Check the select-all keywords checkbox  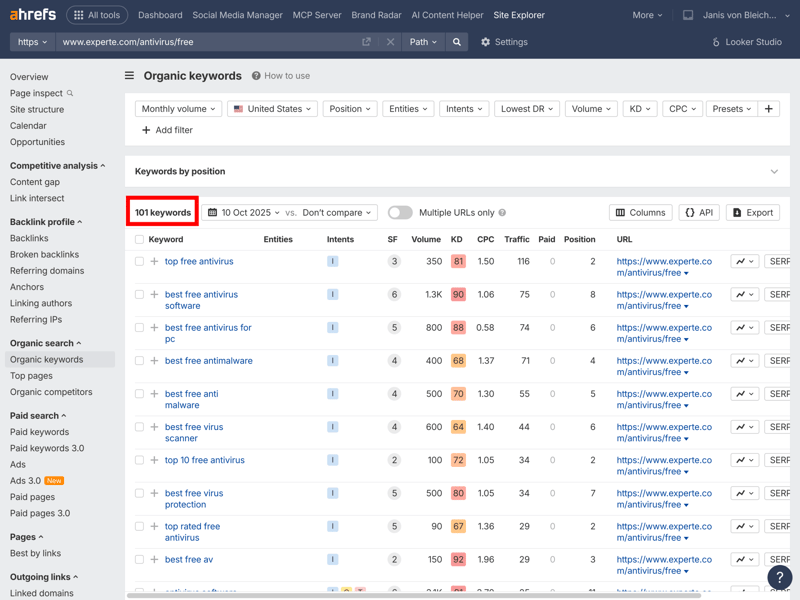139,240
